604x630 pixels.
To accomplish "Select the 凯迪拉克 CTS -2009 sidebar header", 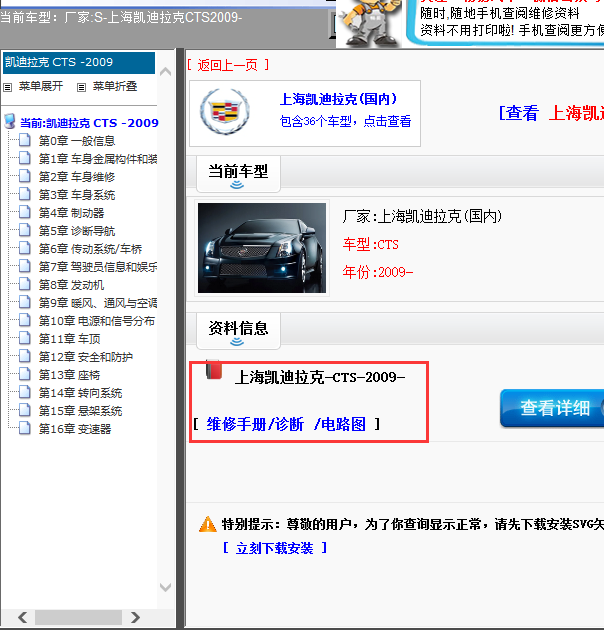I will point(79,63).
